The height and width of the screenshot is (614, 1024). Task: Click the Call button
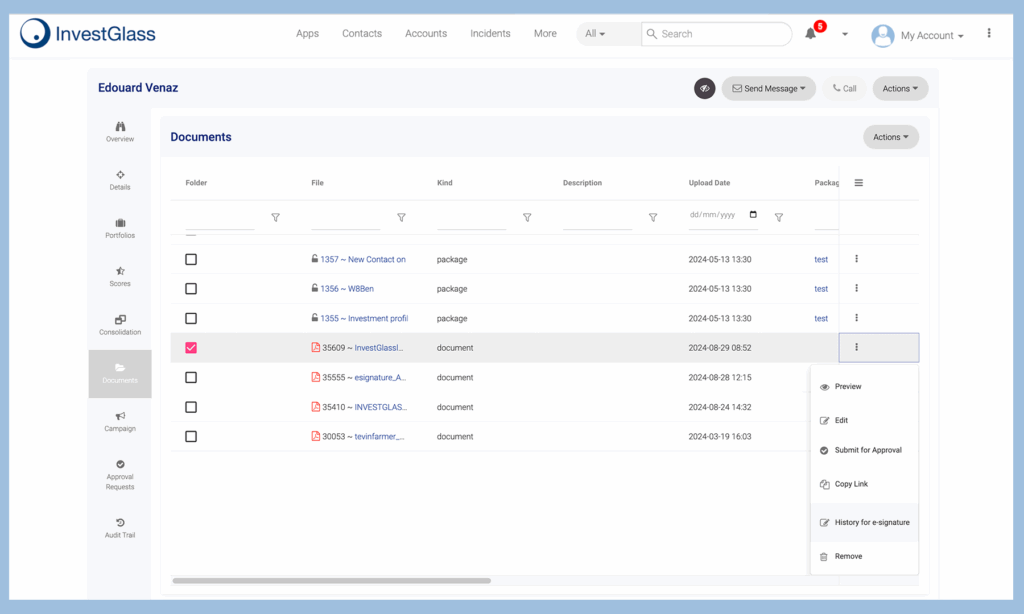tap(844, 88)
